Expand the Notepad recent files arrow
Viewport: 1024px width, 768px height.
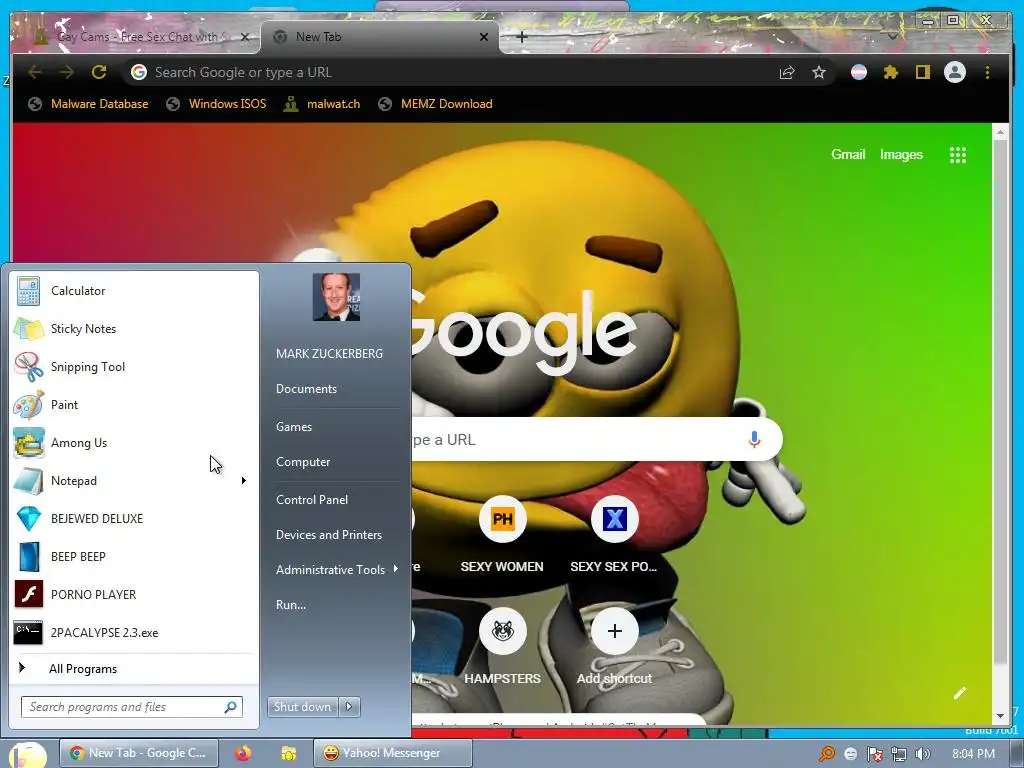[x=244, y=481]
